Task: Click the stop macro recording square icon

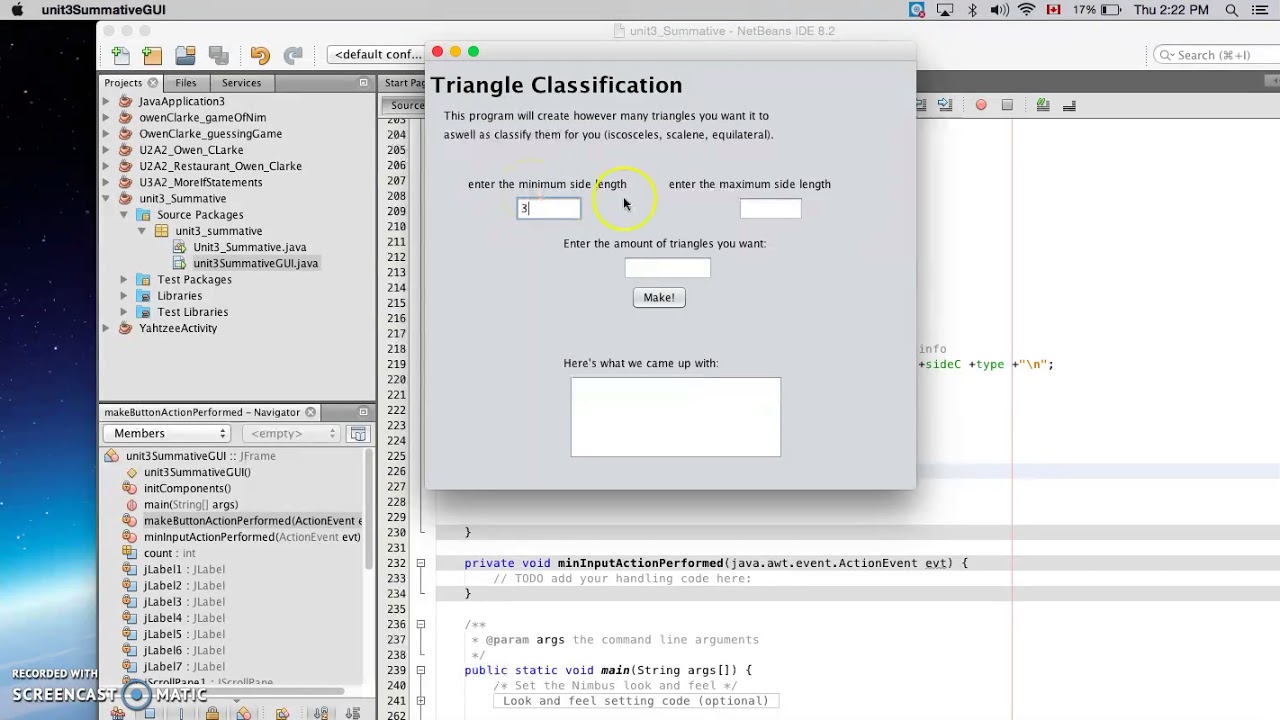Action: coord(1007,105)
